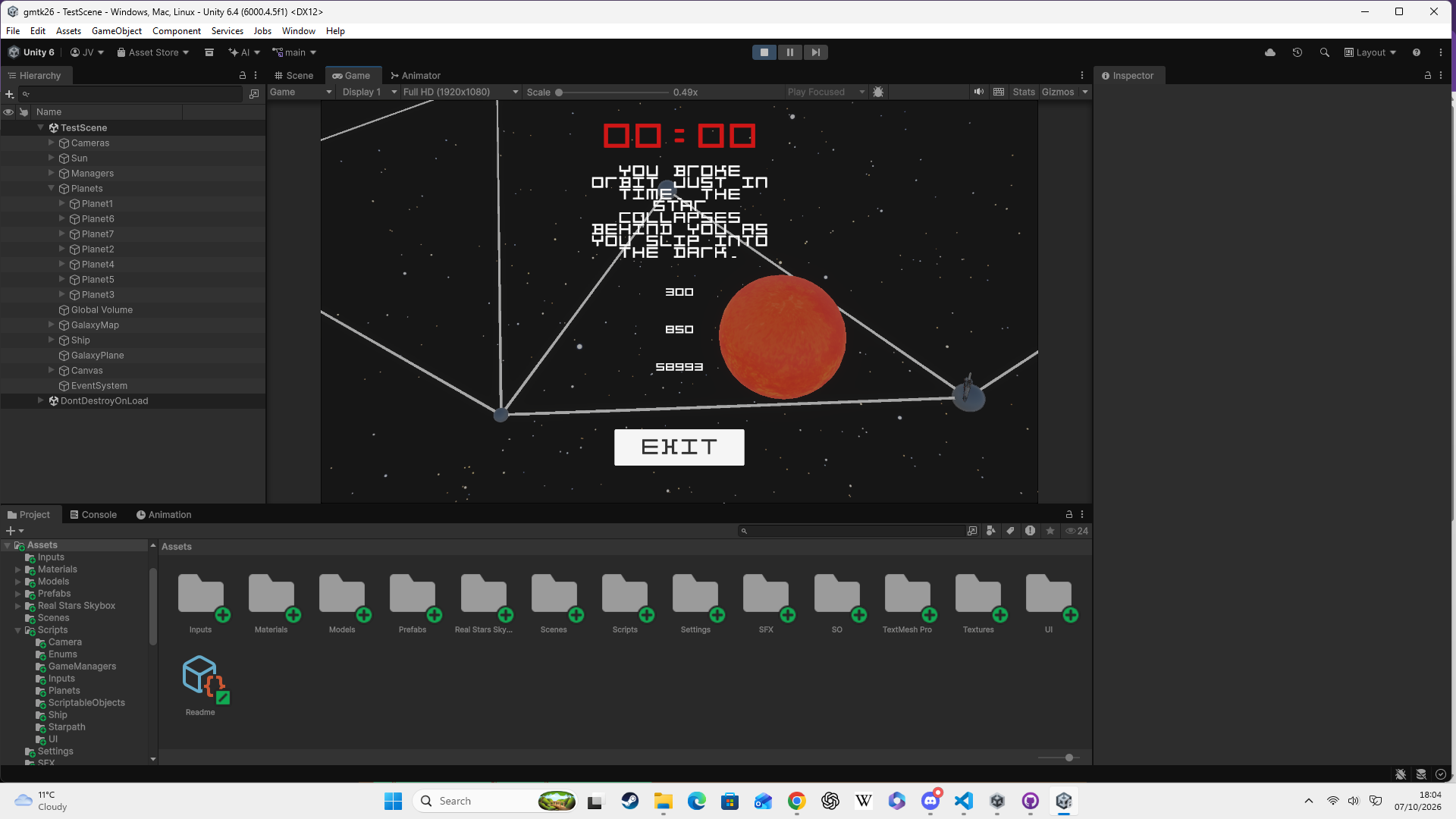Click the favorites star in Project toolbar
The height and width of the screenshot is (819, 1456).
click(x=1050, y=531)
